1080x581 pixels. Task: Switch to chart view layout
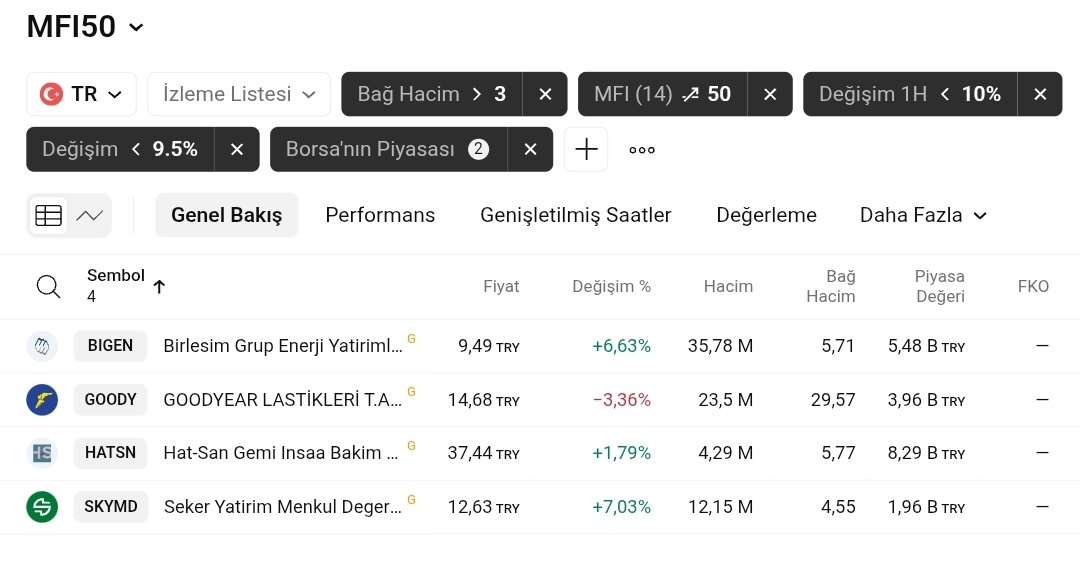pyautogui.click(x=90, y=215)
